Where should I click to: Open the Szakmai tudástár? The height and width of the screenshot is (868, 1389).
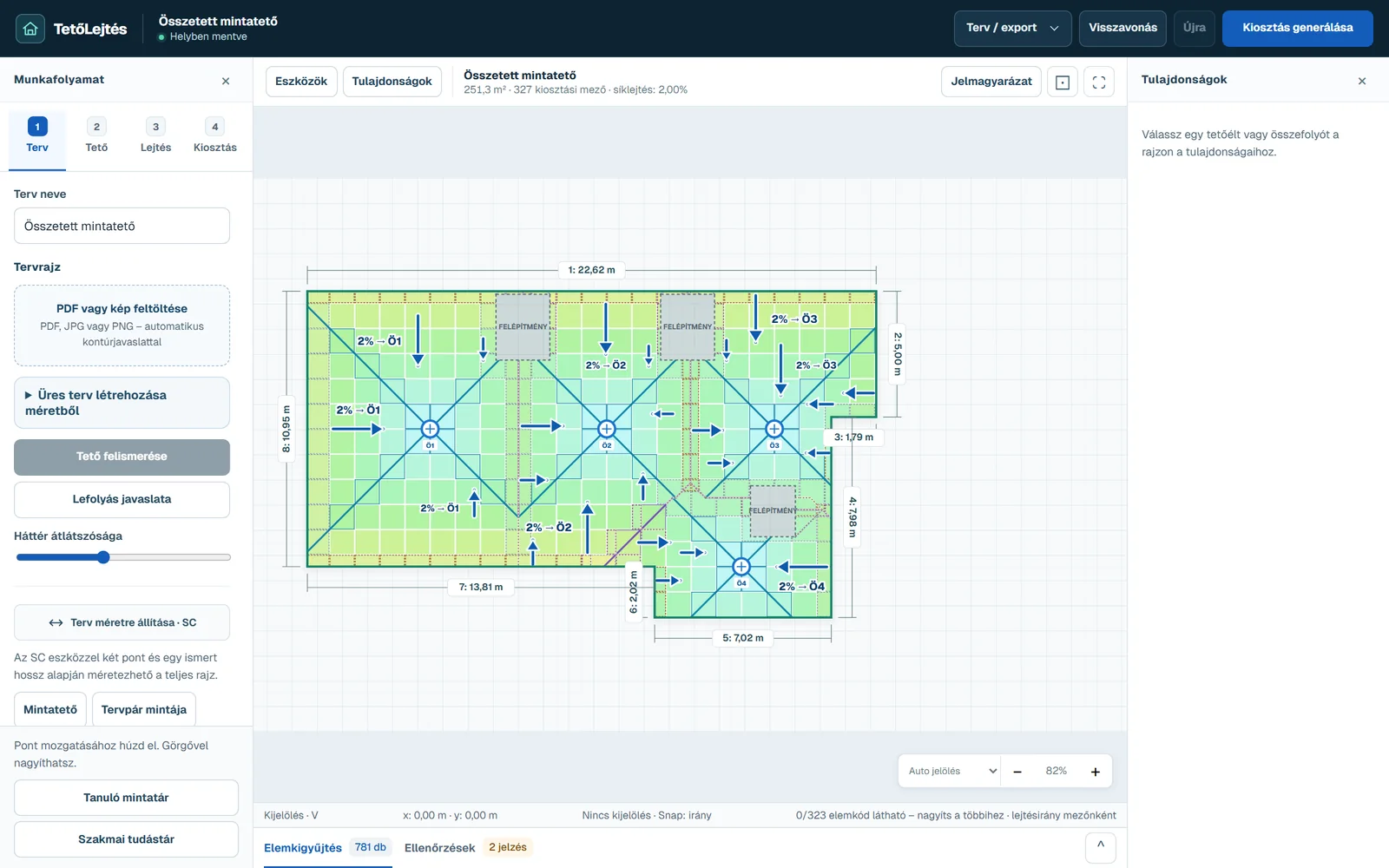pyautogui.click(x=126, y=839)
